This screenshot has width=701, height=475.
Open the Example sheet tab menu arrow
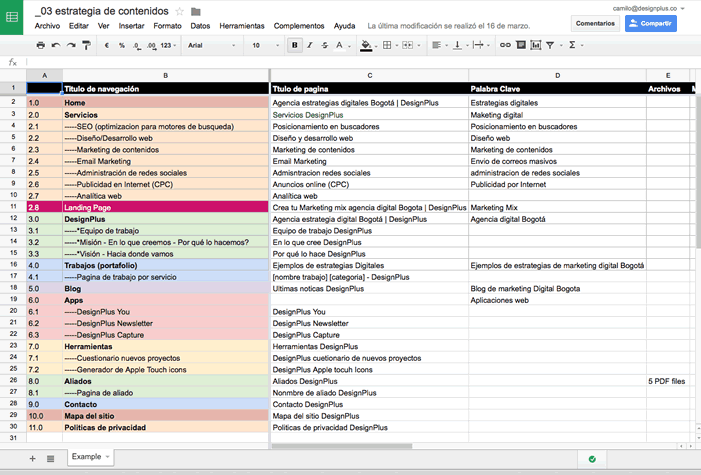tap(107, 457)
